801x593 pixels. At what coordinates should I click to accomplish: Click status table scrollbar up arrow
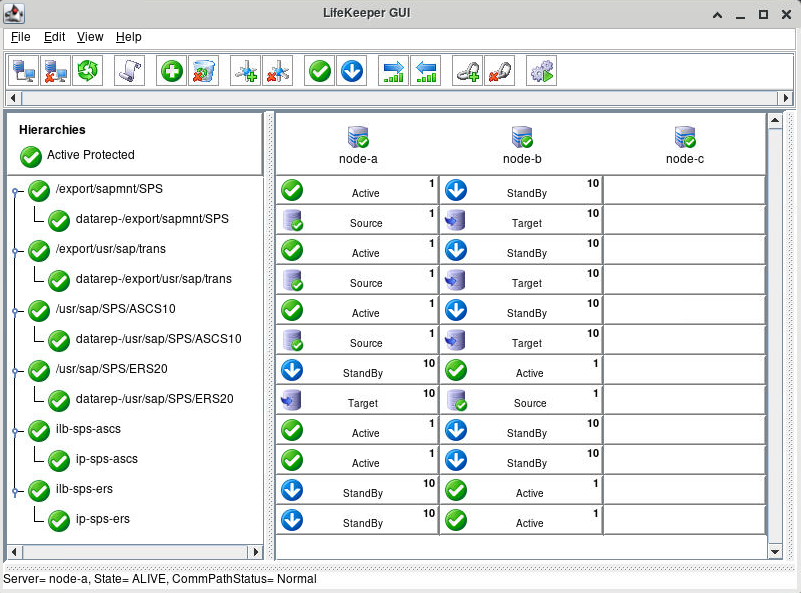tap(775, 121)
